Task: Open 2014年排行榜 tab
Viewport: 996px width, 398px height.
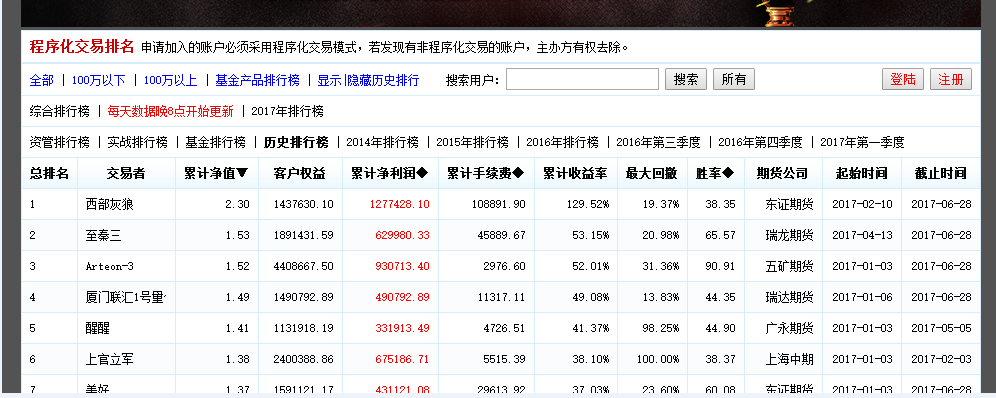Action: [382, 142]
